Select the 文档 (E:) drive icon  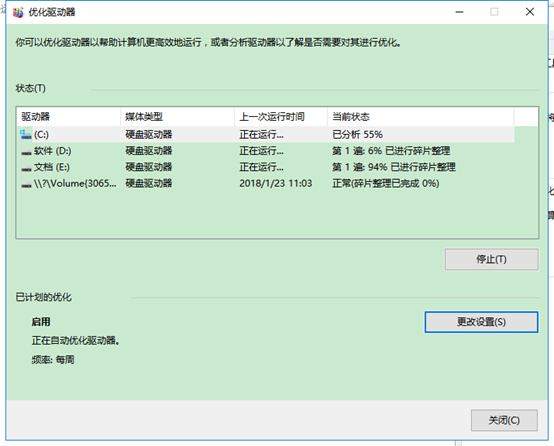(26, 169)
